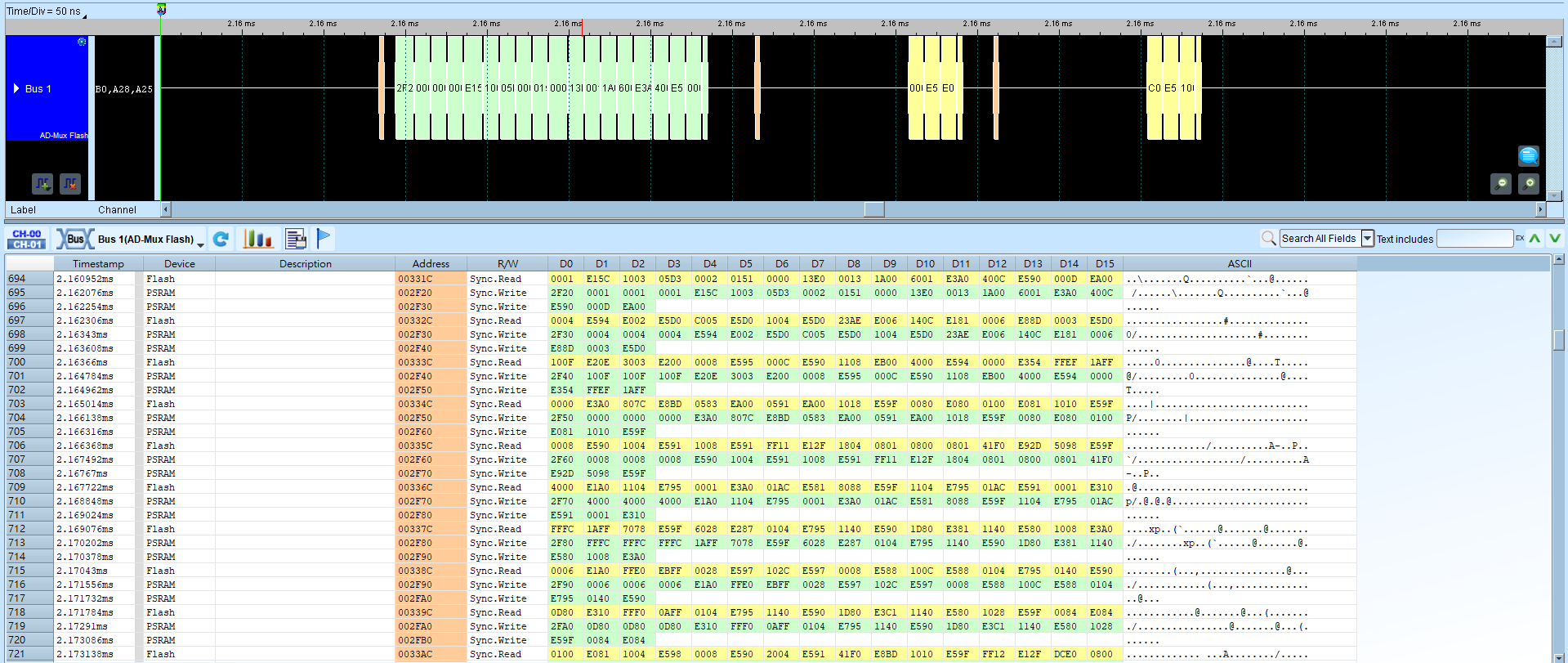
Task: Click the save report icon
Action: (296, 239)
